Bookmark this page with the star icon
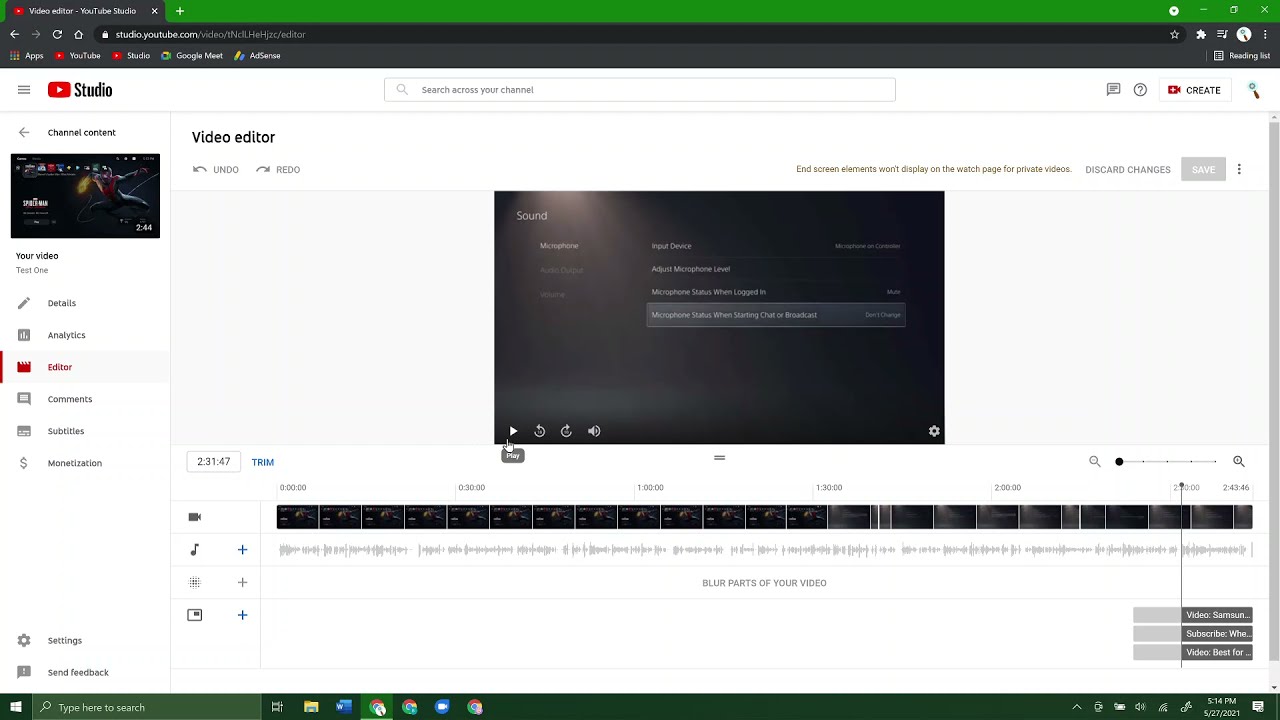The width and height of the screenshot is (1280, 720). (1174, 34)
